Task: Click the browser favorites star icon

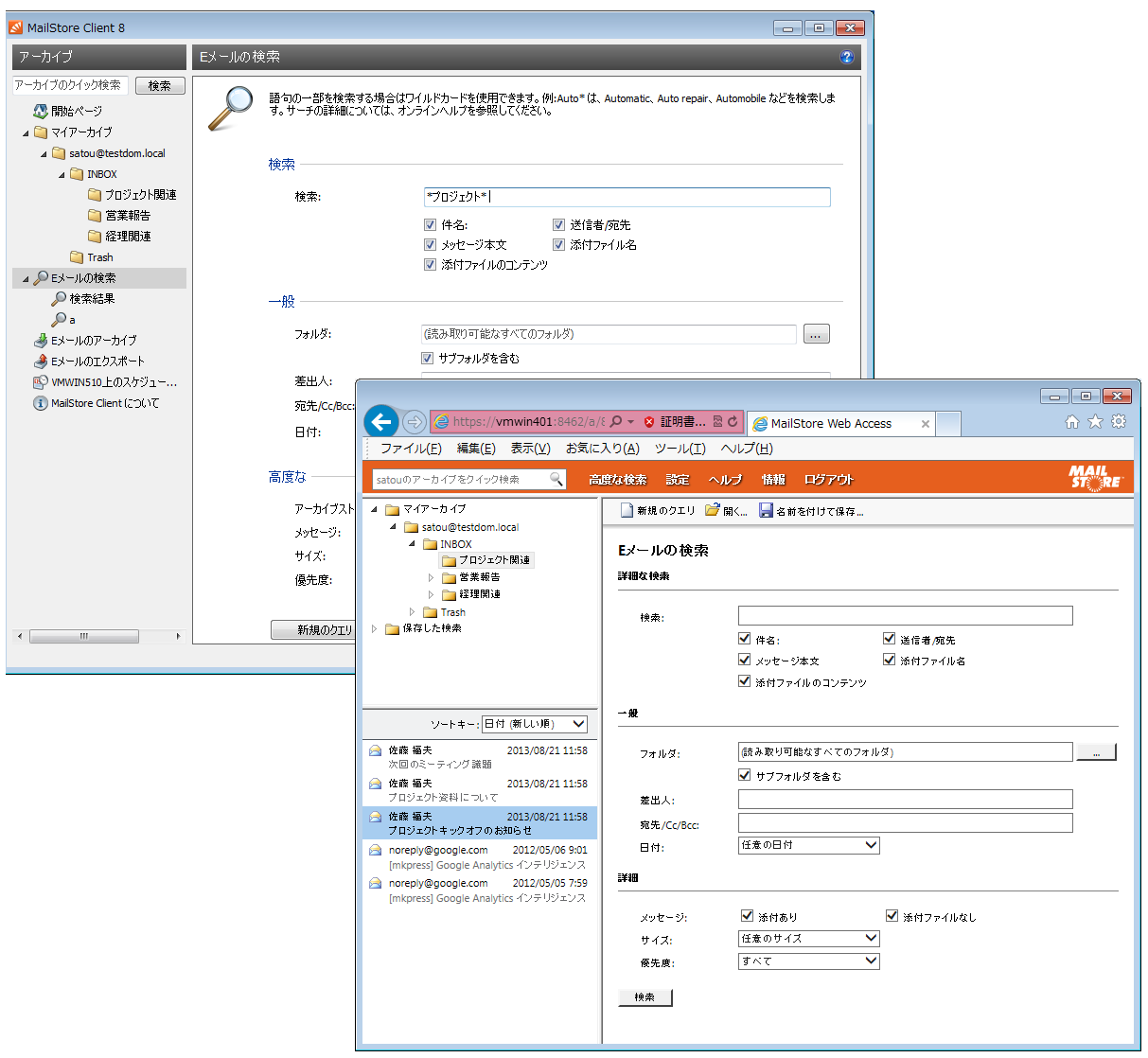Action: (x=1095, y=422)
